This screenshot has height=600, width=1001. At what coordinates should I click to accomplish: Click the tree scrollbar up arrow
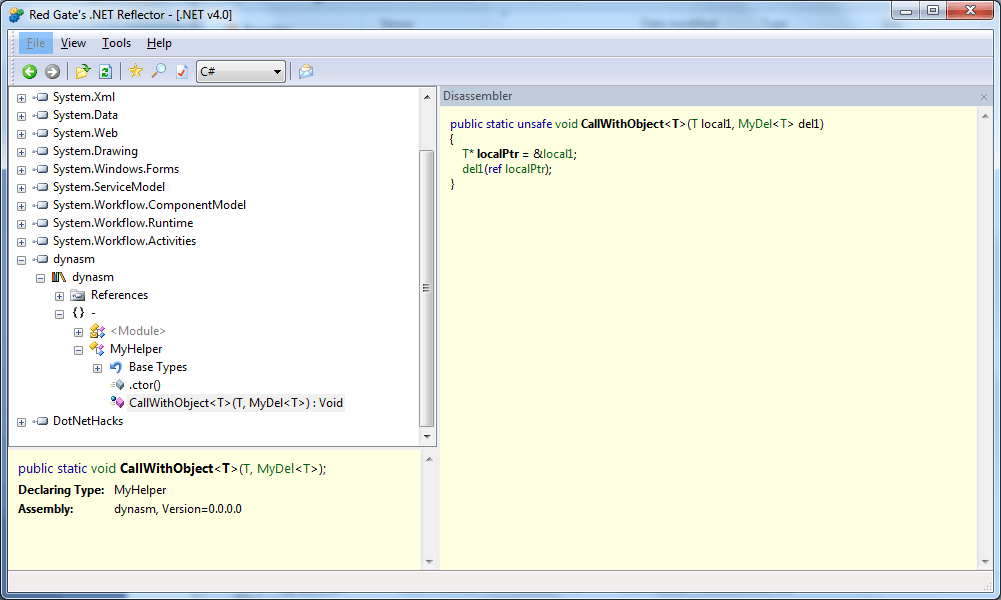click(427, 96)
